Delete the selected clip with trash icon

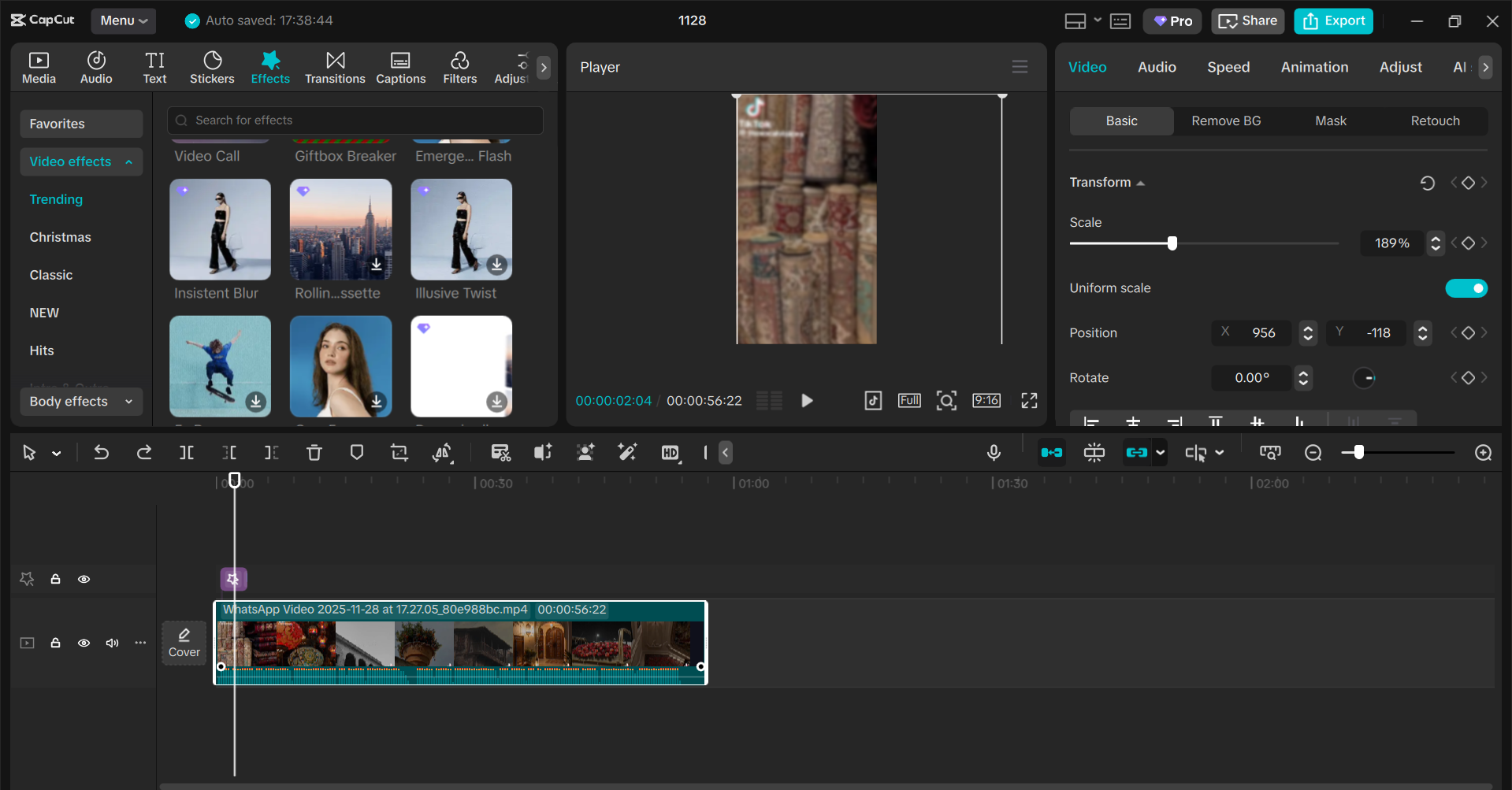pos(314,452)
